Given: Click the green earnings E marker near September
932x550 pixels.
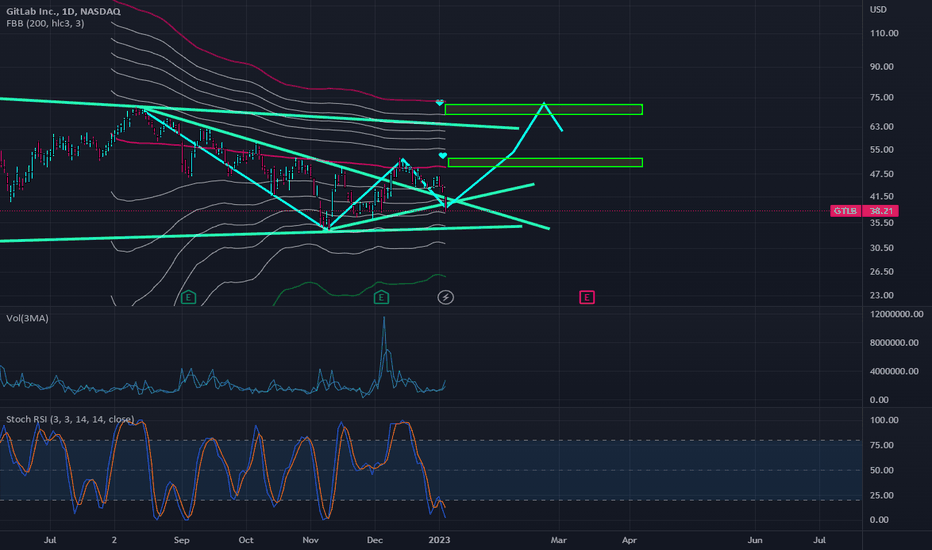Looking at the screenshot, I should pos(188,297).
